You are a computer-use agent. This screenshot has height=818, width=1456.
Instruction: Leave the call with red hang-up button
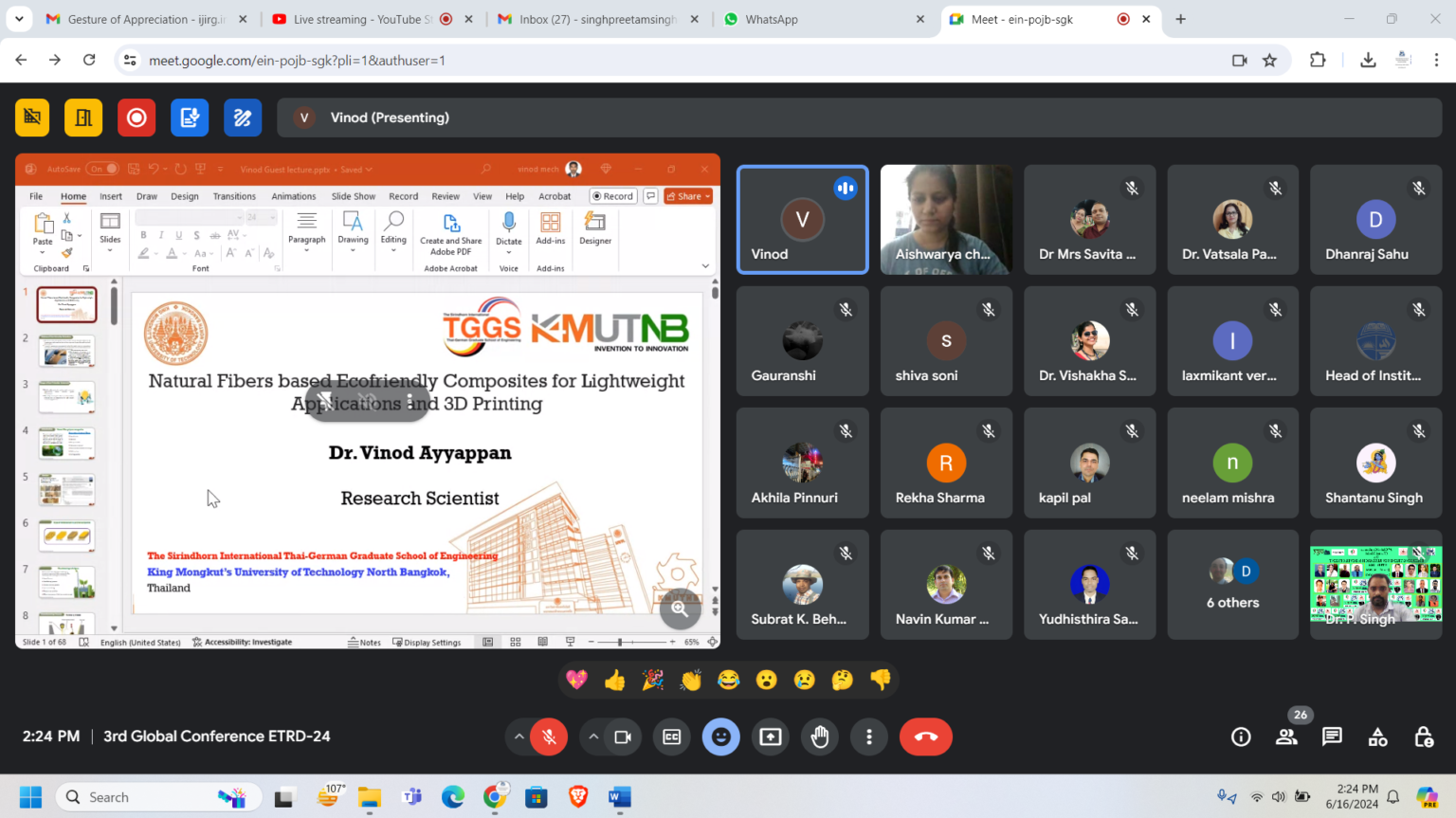click(x=925, y=736)
